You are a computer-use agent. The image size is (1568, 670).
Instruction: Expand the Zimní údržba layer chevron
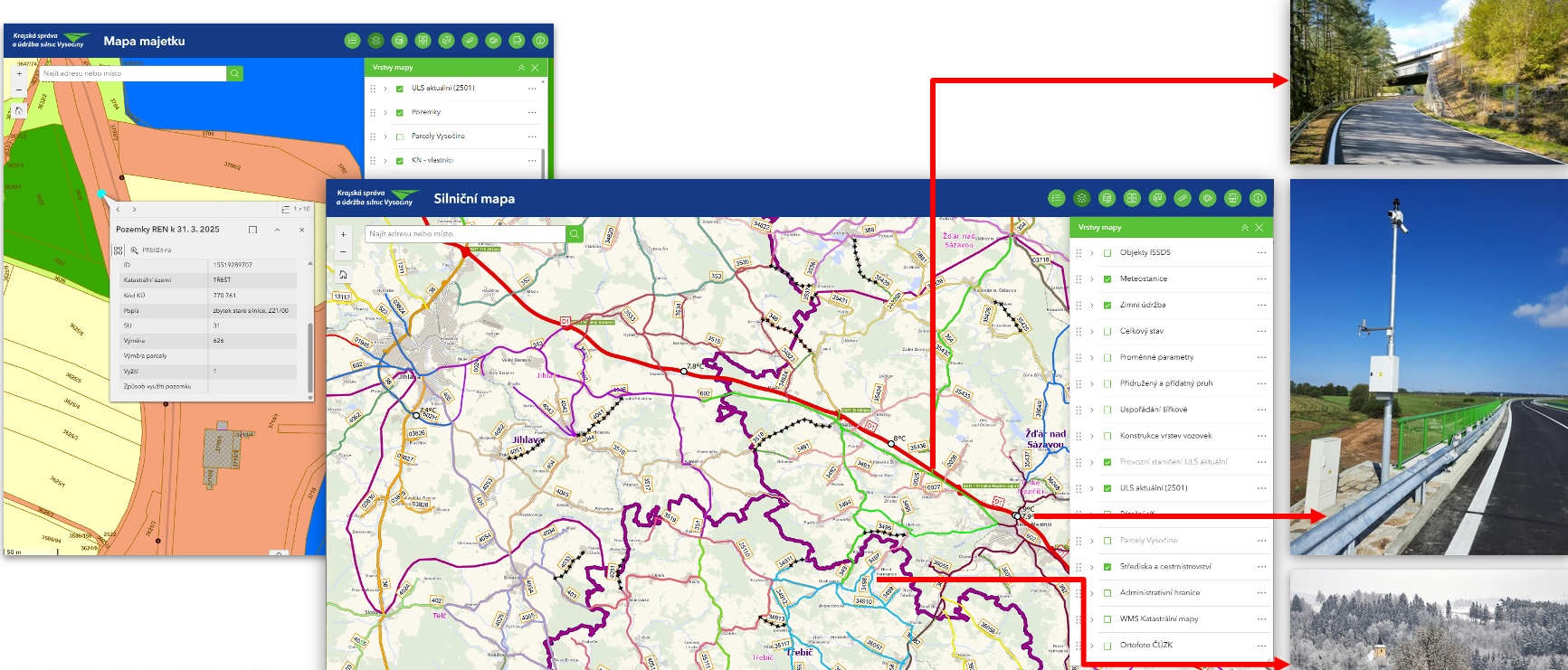[1092, 306]
